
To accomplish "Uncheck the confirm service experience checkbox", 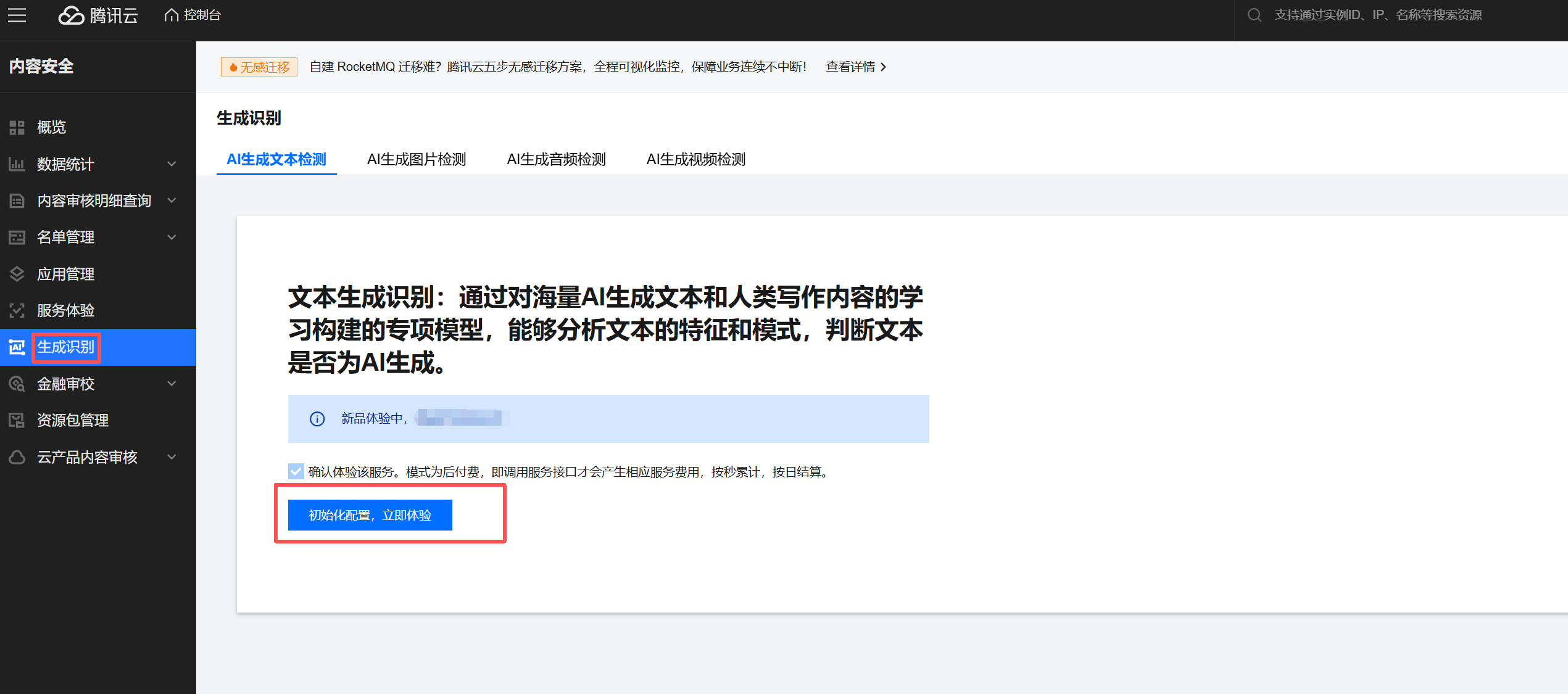I will tap(296, 472).
